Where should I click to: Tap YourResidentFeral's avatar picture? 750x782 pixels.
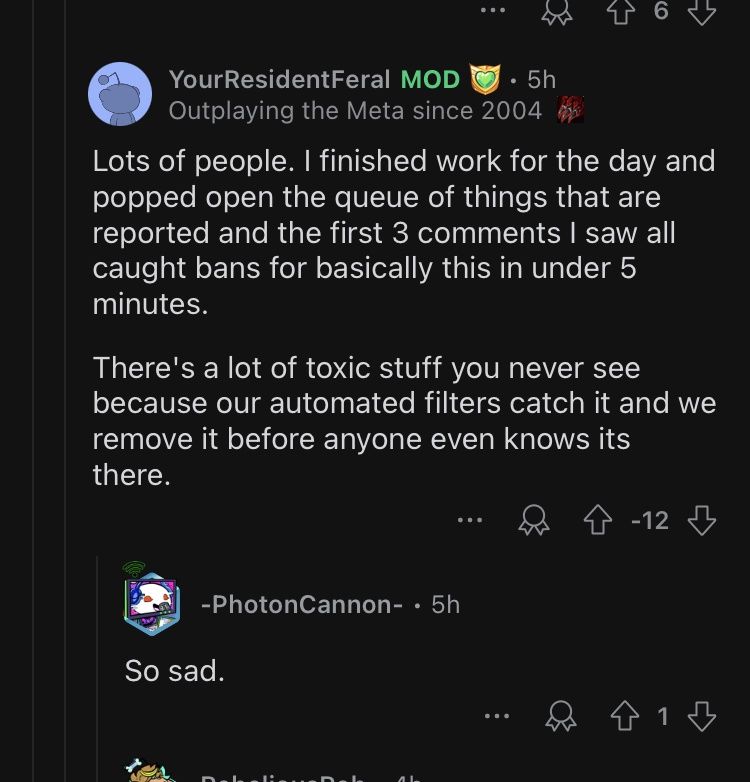(120, 94)
